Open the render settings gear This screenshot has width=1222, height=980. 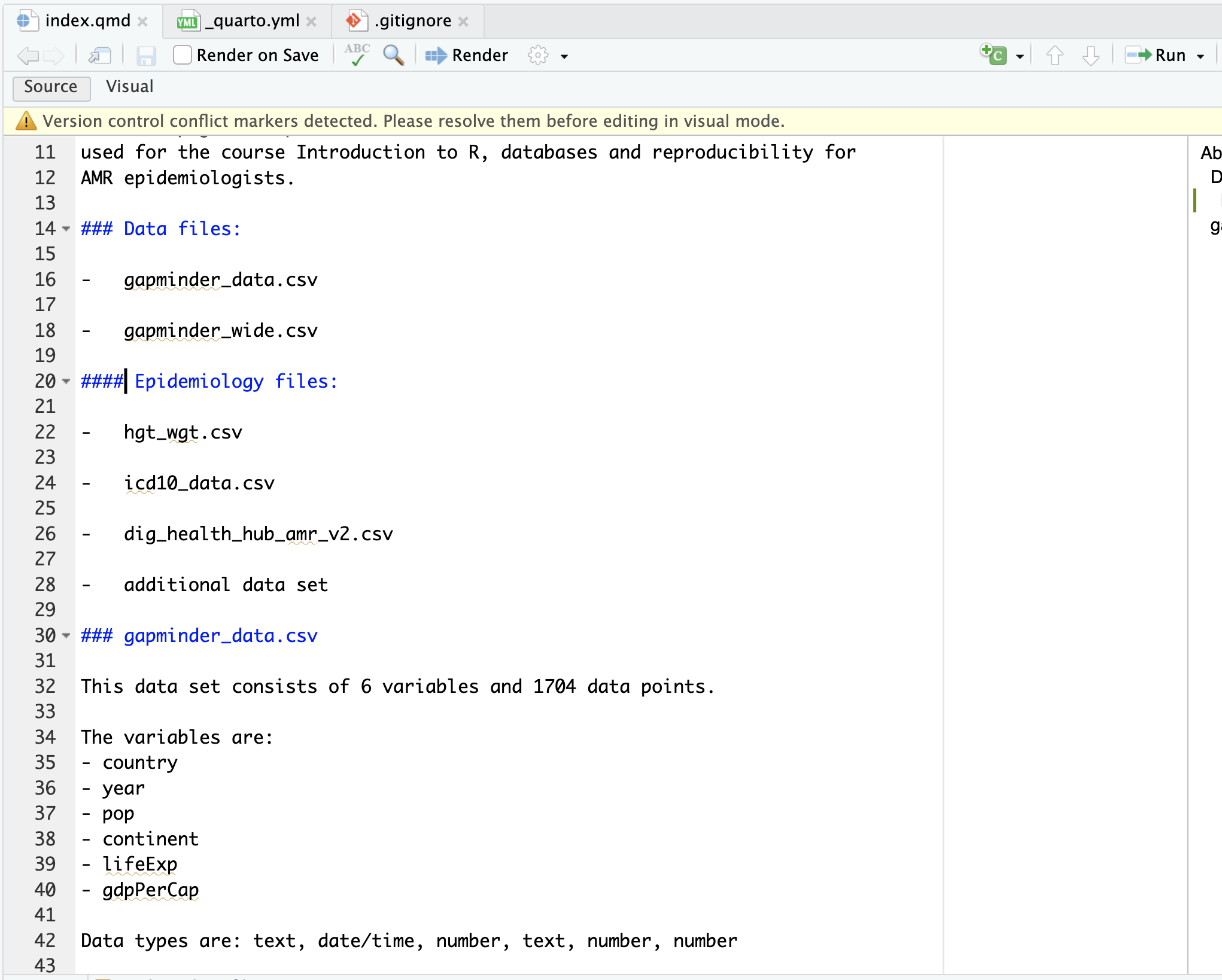[x=538, y=55]
